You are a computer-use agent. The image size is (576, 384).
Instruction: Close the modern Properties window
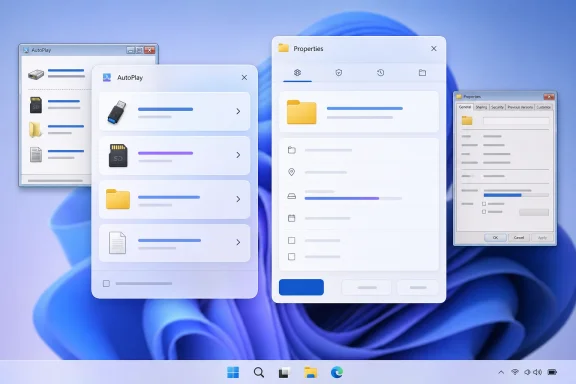(x=434, y=49)
